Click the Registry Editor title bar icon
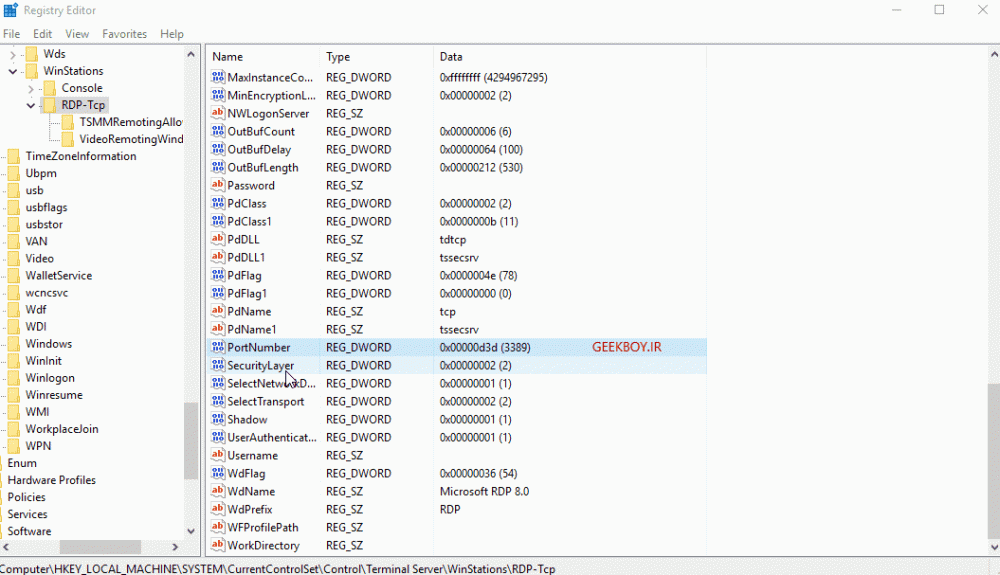 point(11,10)
